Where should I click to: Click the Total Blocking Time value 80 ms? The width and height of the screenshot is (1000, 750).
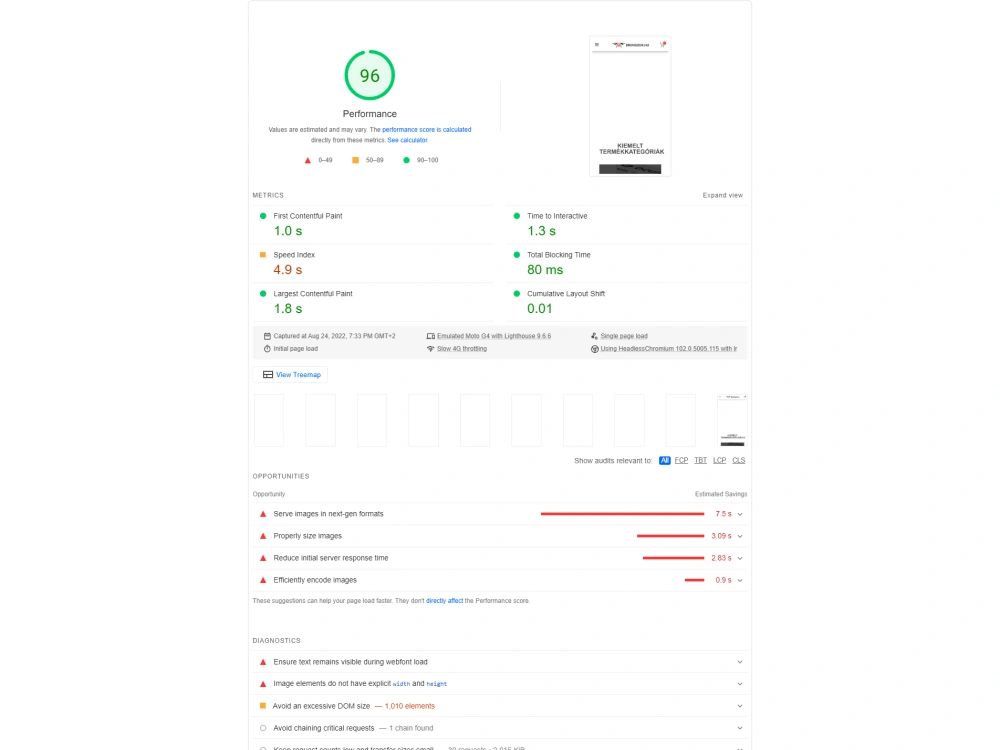(x=545, y=270)
